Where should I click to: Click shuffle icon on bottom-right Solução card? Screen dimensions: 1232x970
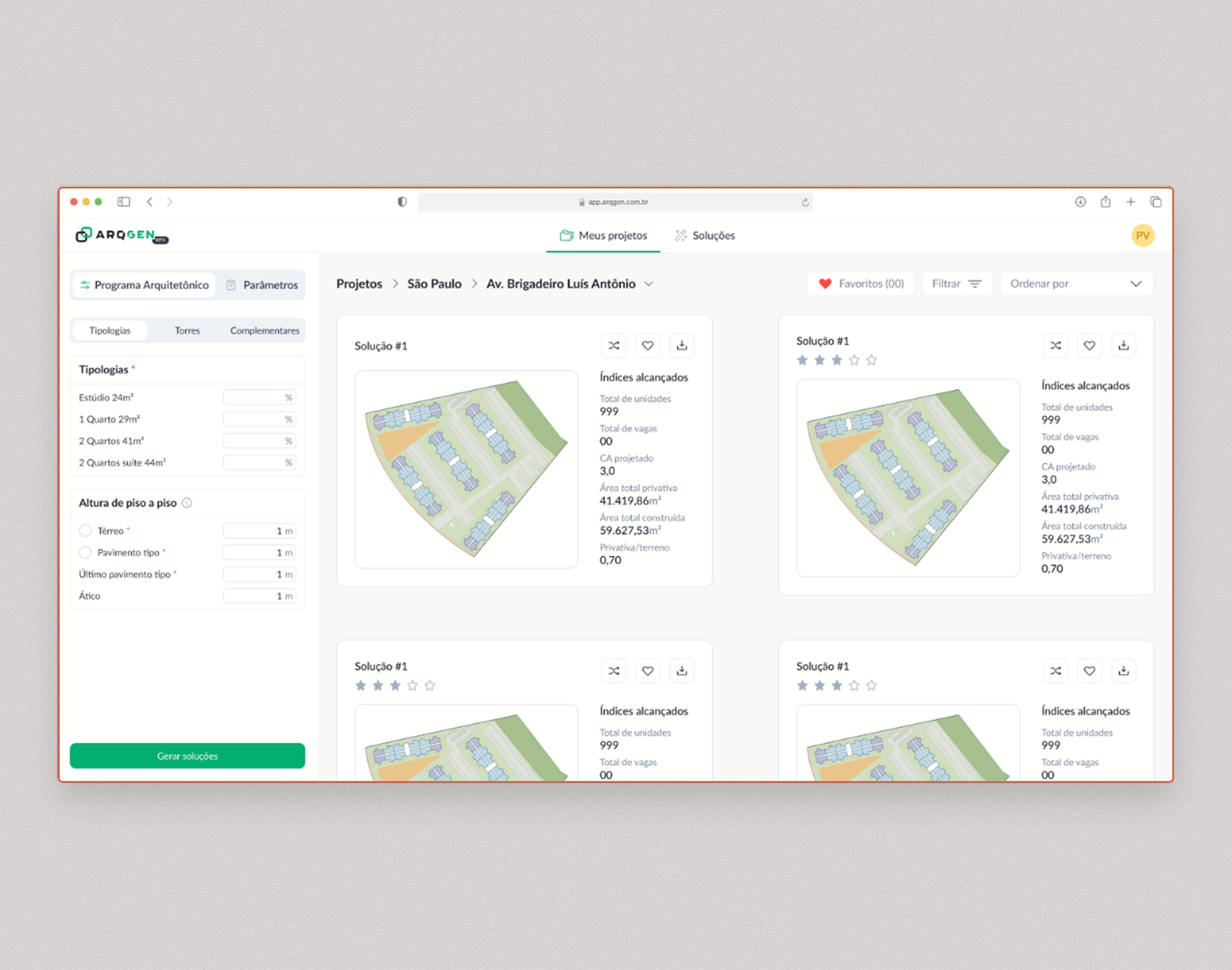click(1055, 671)
